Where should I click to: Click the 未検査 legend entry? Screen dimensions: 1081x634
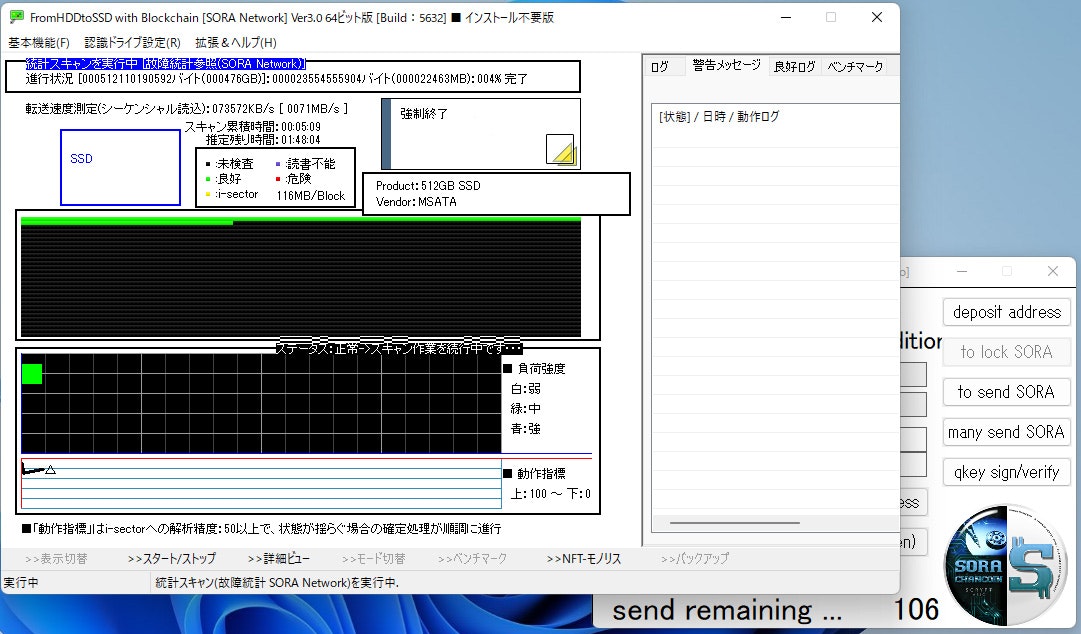230,163
